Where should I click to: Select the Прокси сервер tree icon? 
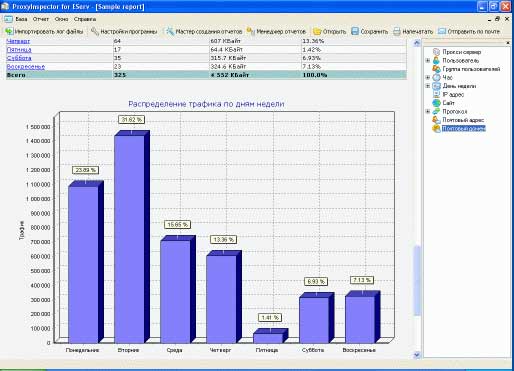(436, 52)
